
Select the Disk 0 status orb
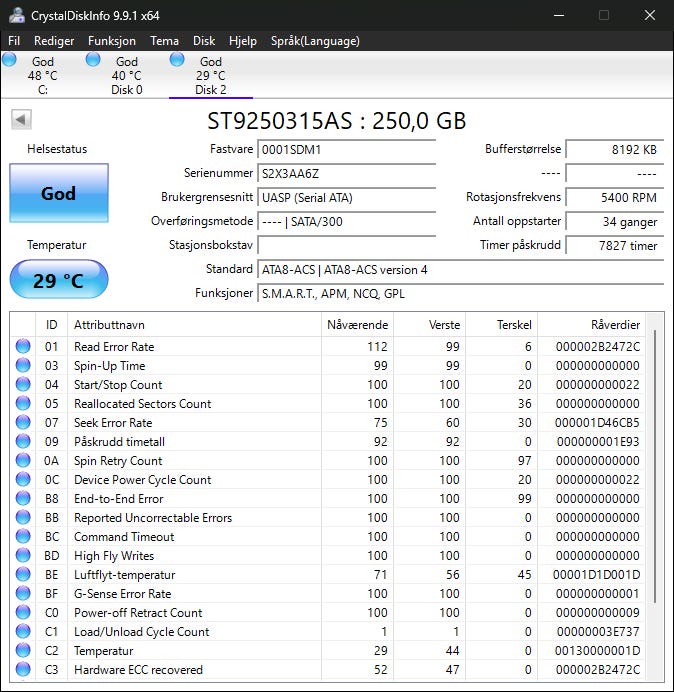pos(93,59)
